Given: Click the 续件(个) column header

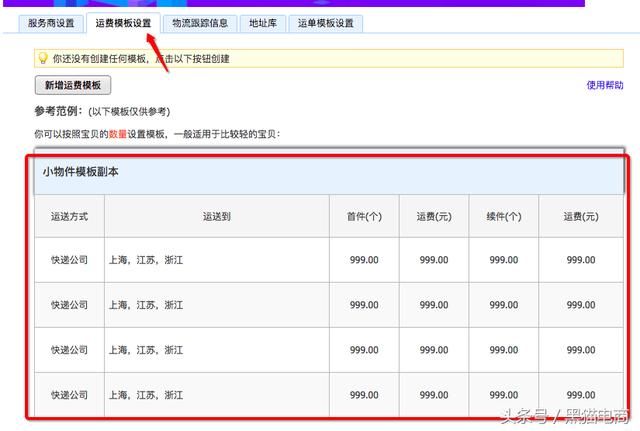Looking at the screenshot, I should pyautogui.click(x=504, y=216).
